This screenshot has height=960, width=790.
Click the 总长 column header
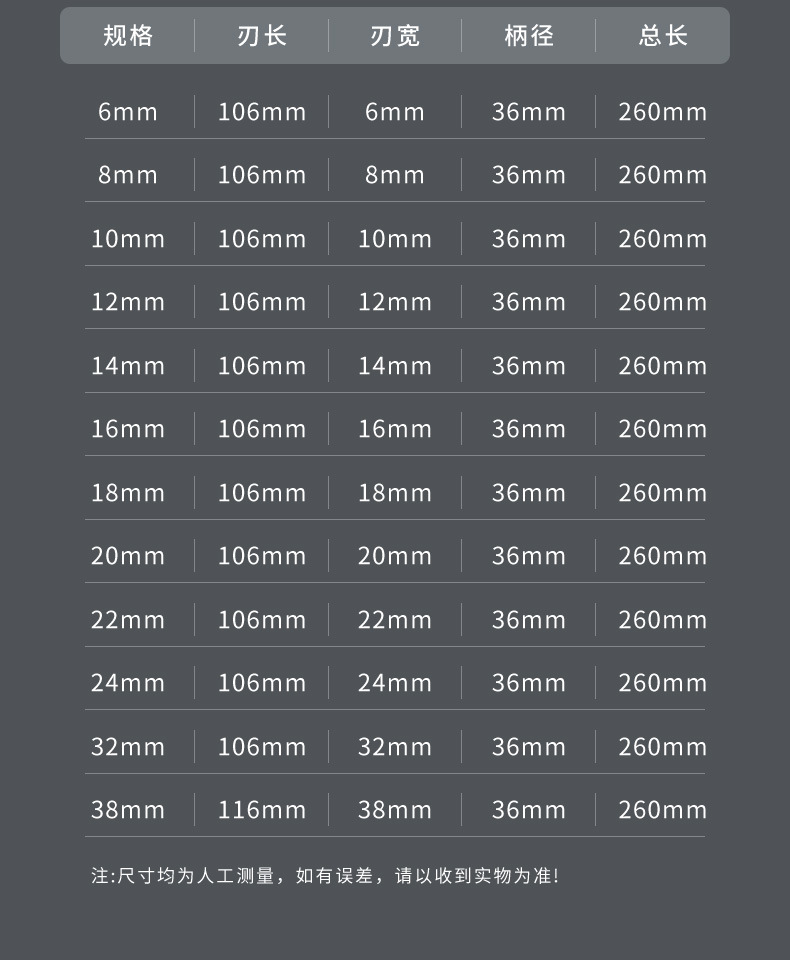pos(663,37)
